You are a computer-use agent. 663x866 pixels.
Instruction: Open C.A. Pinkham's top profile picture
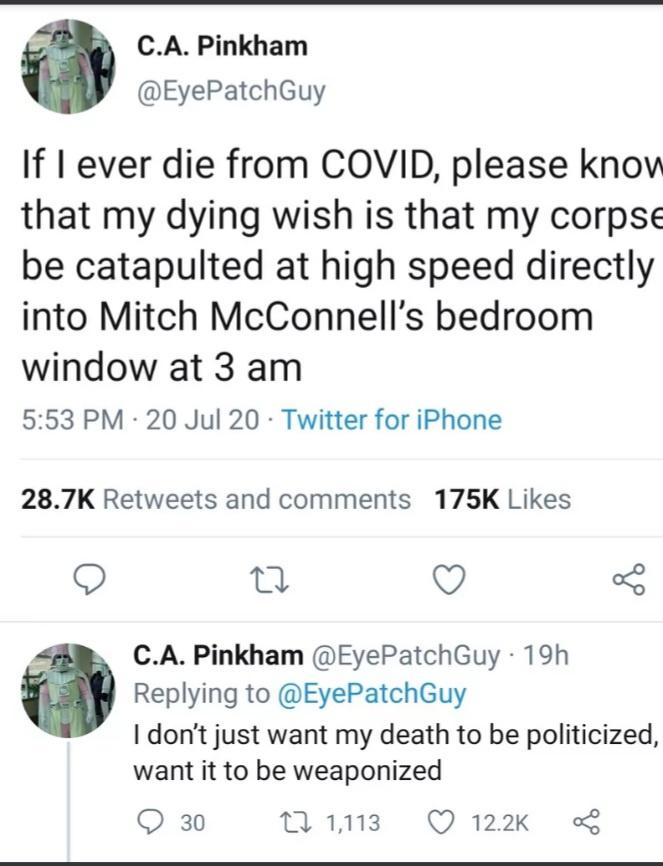68,66
